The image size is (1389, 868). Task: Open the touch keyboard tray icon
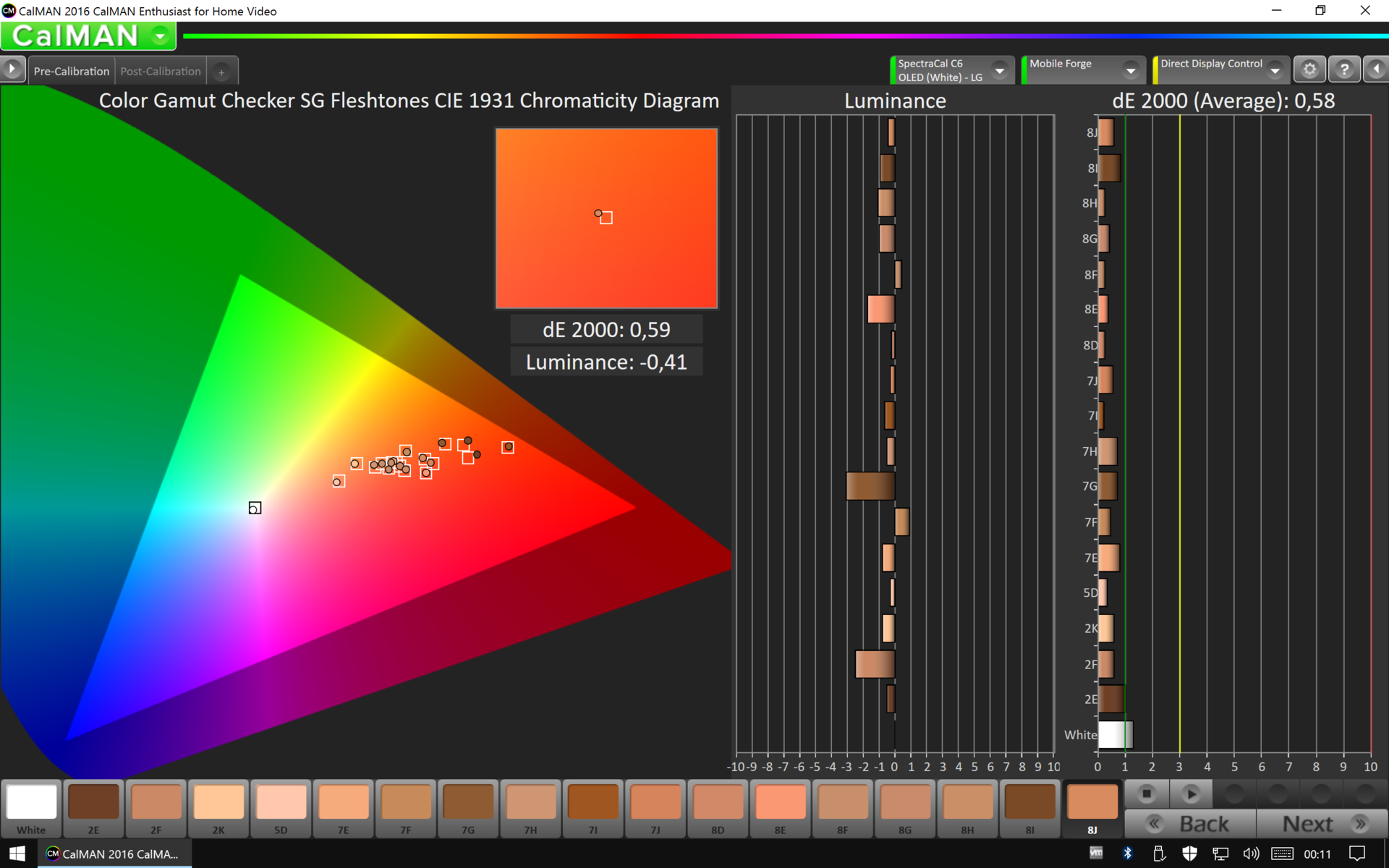[x=1282, y=854]
